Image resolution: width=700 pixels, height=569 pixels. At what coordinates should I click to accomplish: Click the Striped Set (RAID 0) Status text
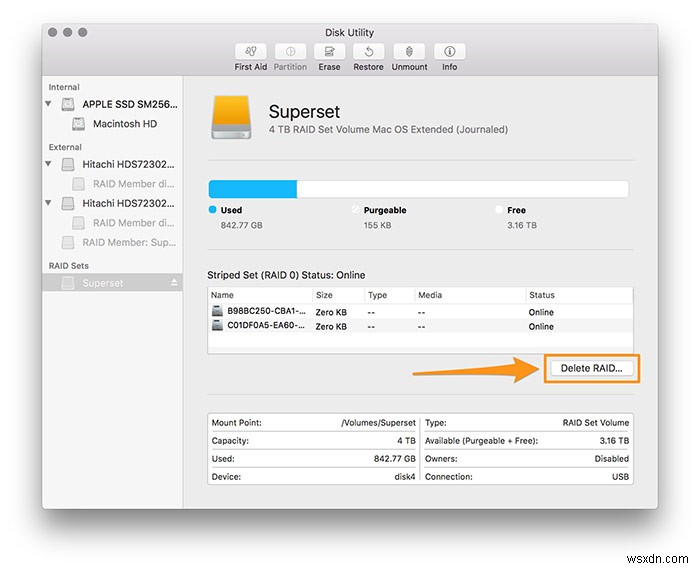click(286, 275)
